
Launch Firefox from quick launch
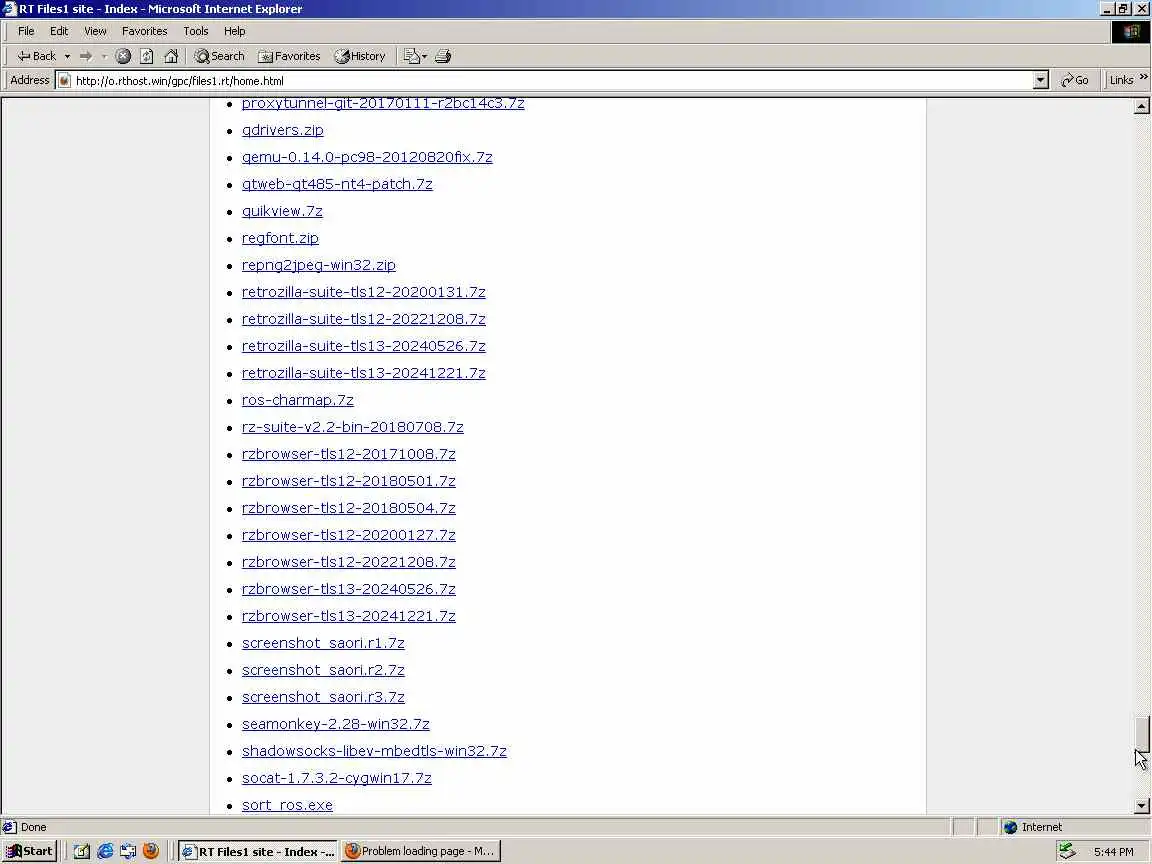(151, 851)
